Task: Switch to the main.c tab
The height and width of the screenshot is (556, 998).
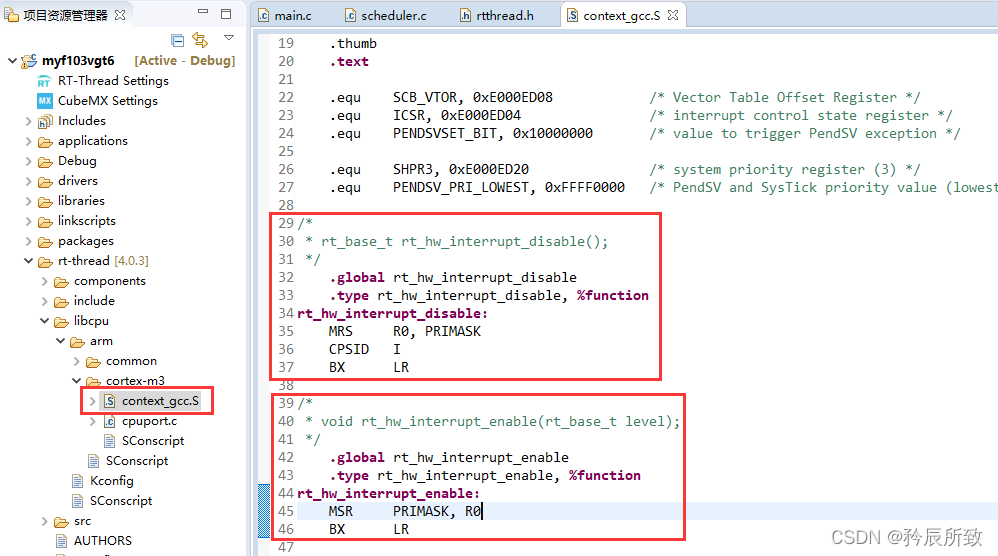Action: (291, 16)
